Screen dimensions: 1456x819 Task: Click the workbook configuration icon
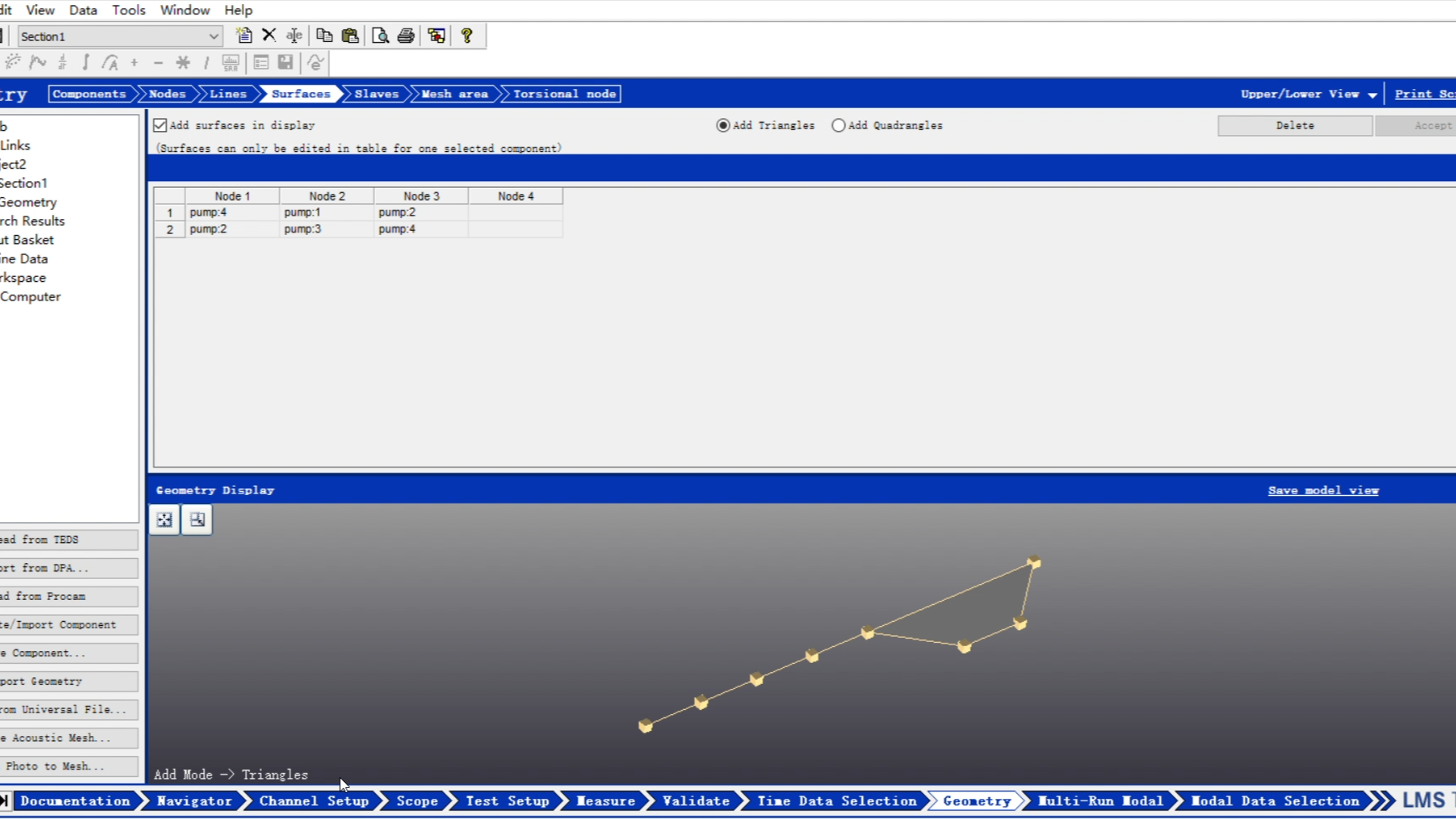pyautogui.click(x=436, y=35)
